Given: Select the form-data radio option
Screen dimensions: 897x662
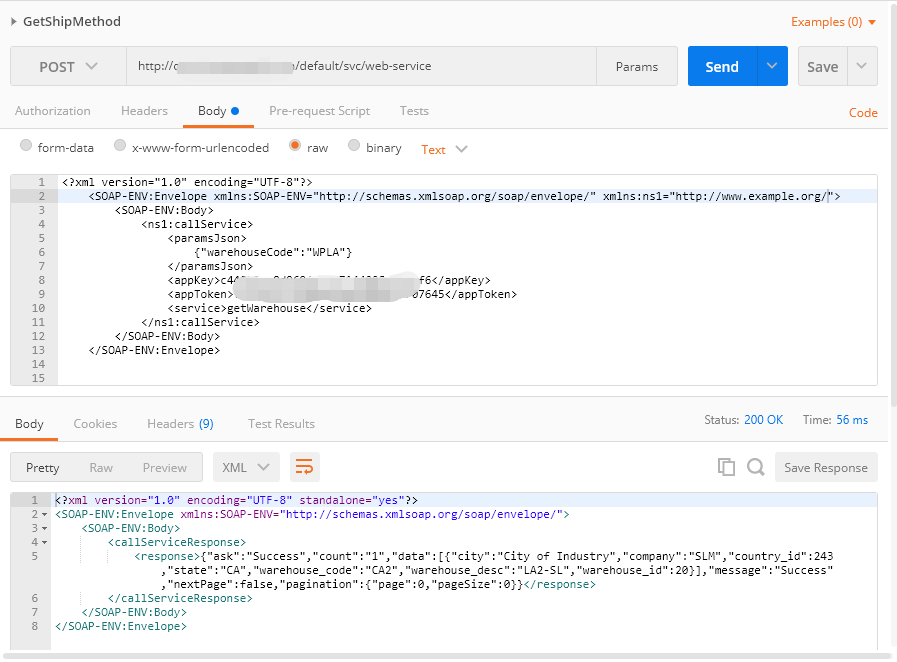Looking at the screenshot, I should [x=26, y=145].
